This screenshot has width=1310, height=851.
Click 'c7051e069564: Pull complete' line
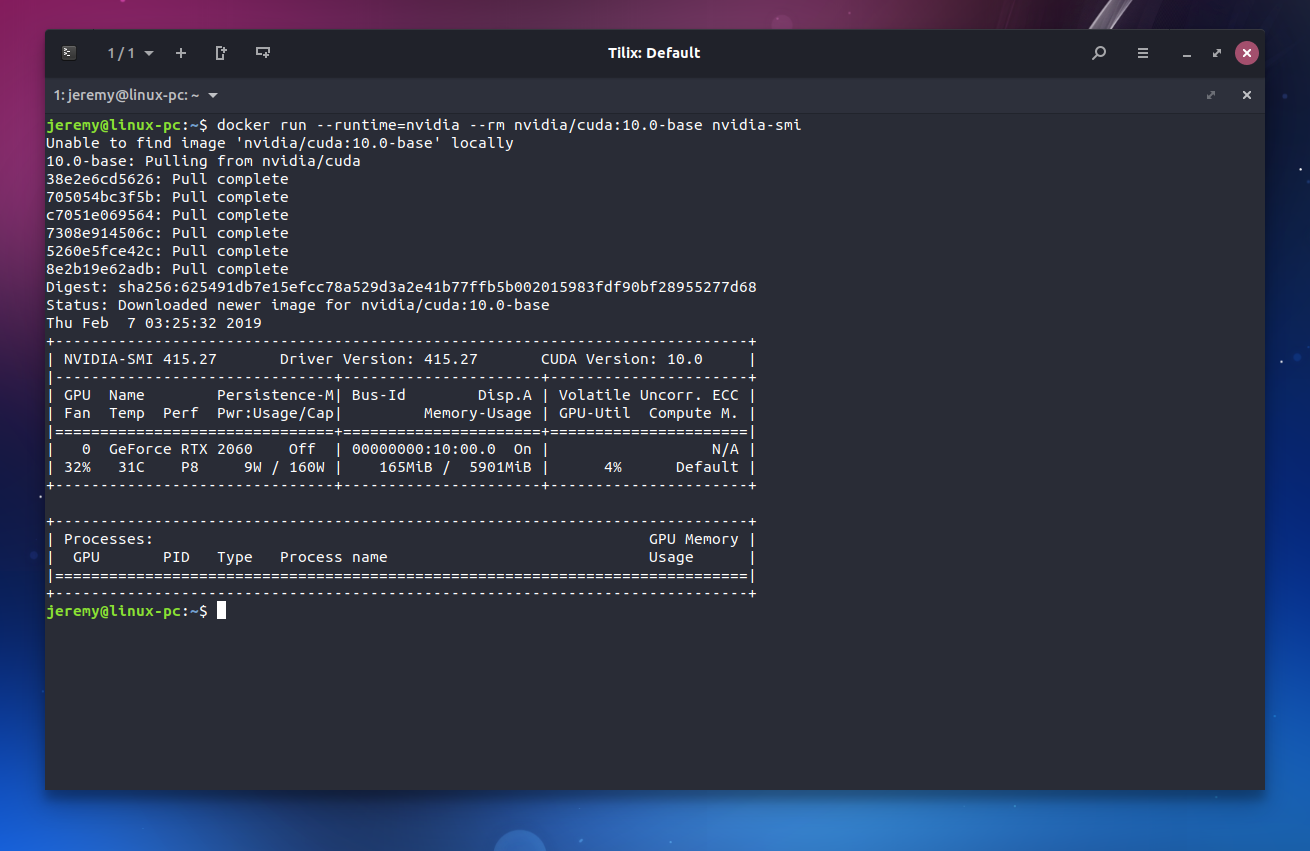pyautogui.click(x=167, y=215)
